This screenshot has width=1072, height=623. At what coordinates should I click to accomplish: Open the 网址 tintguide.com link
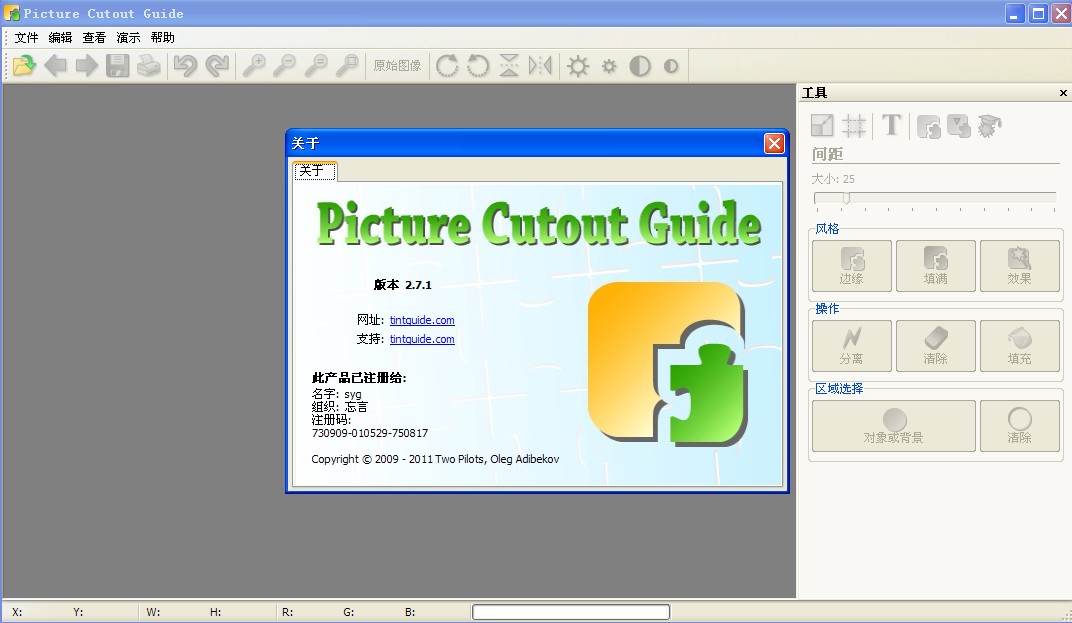(422, 320)
